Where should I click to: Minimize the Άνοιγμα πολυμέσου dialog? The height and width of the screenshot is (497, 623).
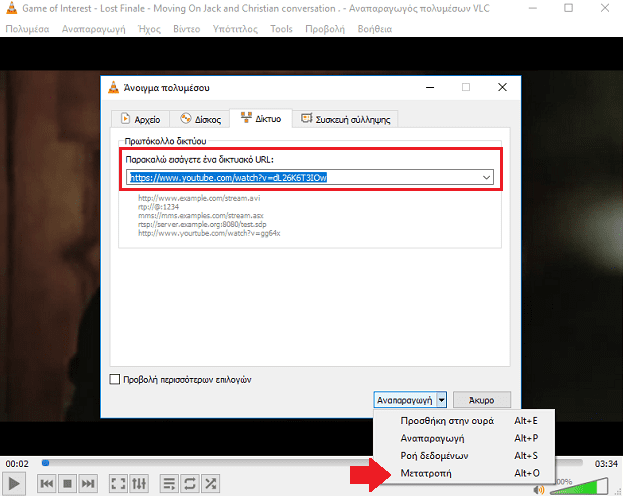[430, 87]
